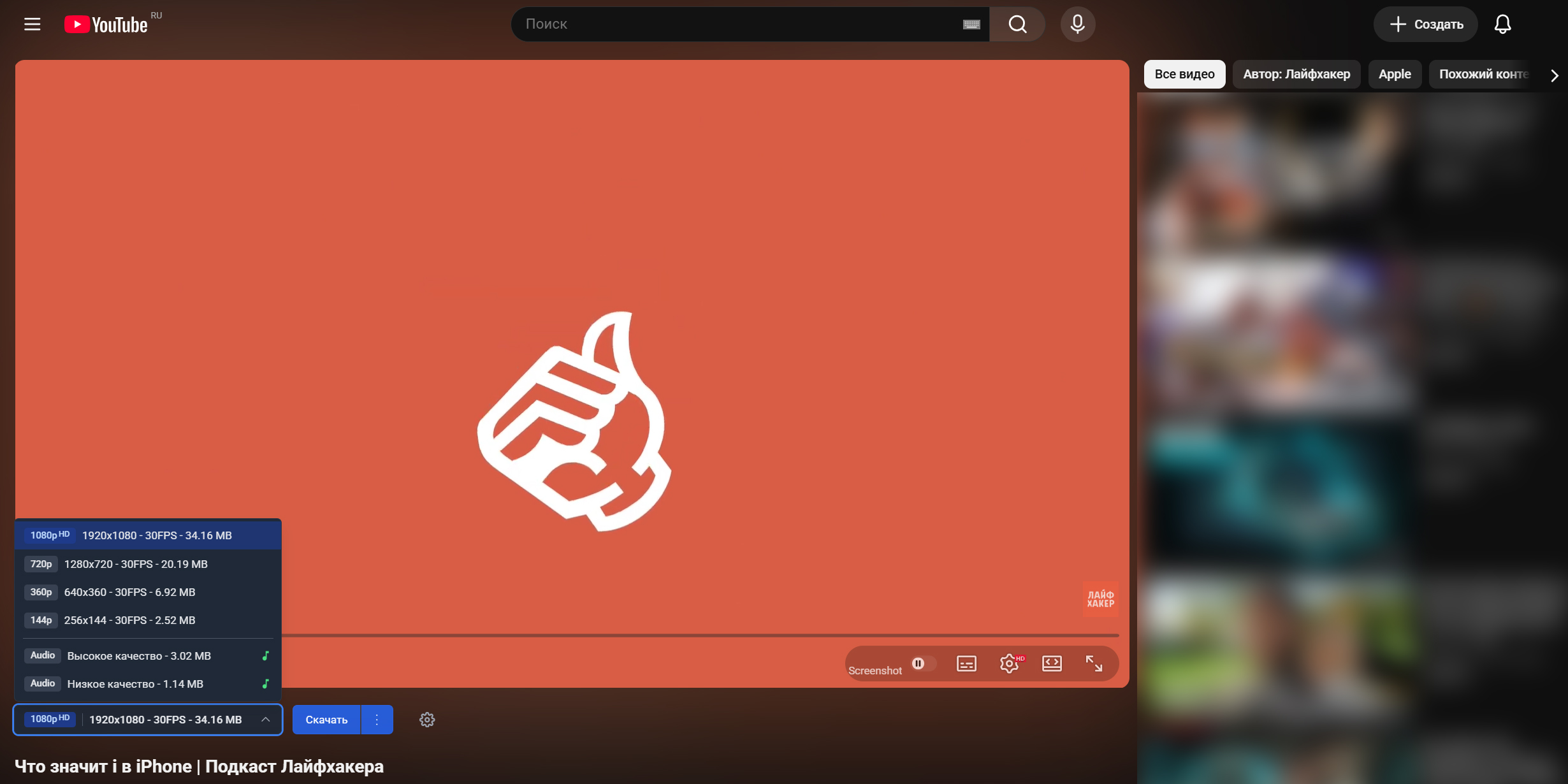Collapse the 1080p quality selector dropdown
This screenshot has width=1568, height=784.
148,720
